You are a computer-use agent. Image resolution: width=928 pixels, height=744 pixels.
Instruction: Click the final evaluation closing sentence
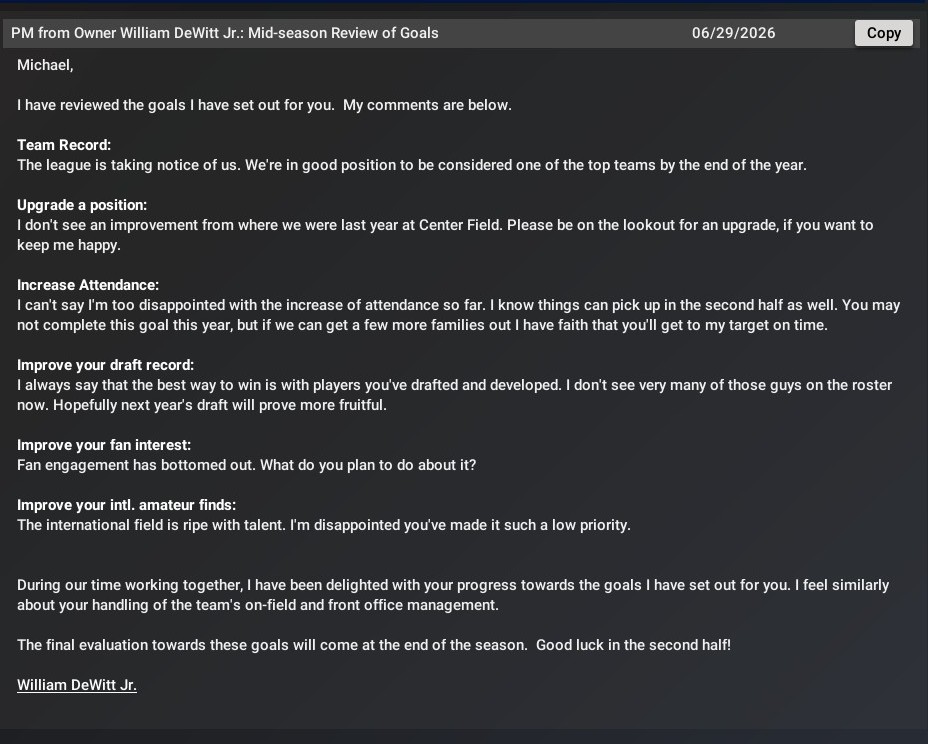373,645
